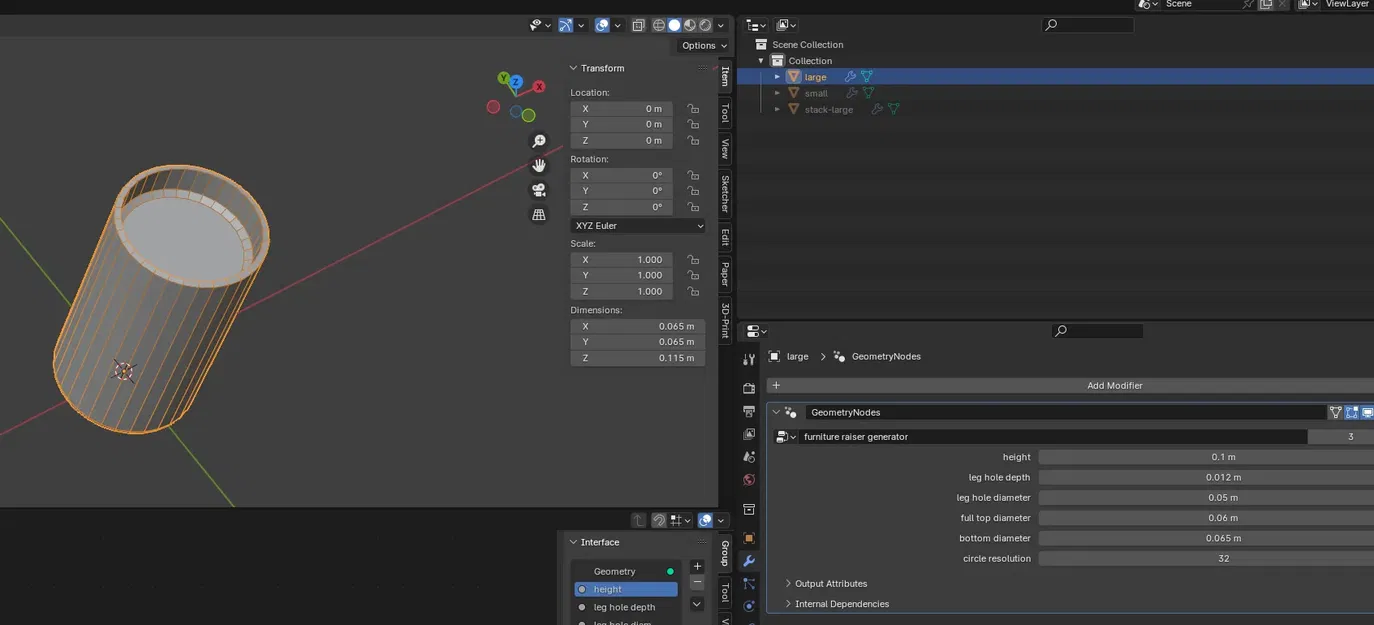Toggle GeometryNodes modifier edit mode display
Viewport: 1374px width, 625px height.
[x=1351, y=412]
